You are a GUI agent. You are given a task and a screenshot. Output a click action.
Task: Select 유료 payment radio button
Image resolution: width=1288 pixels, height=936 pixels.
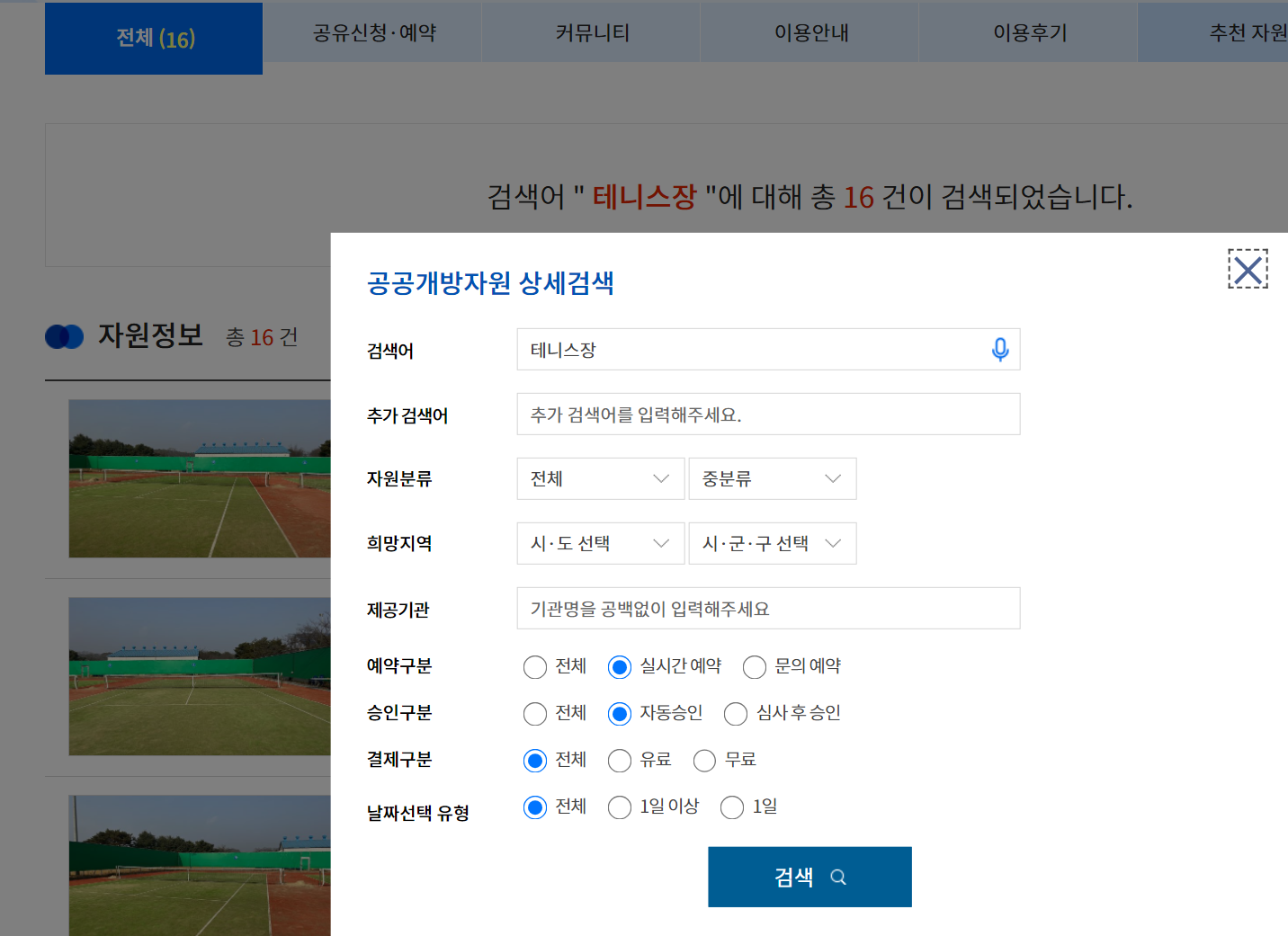pos(620,761)
